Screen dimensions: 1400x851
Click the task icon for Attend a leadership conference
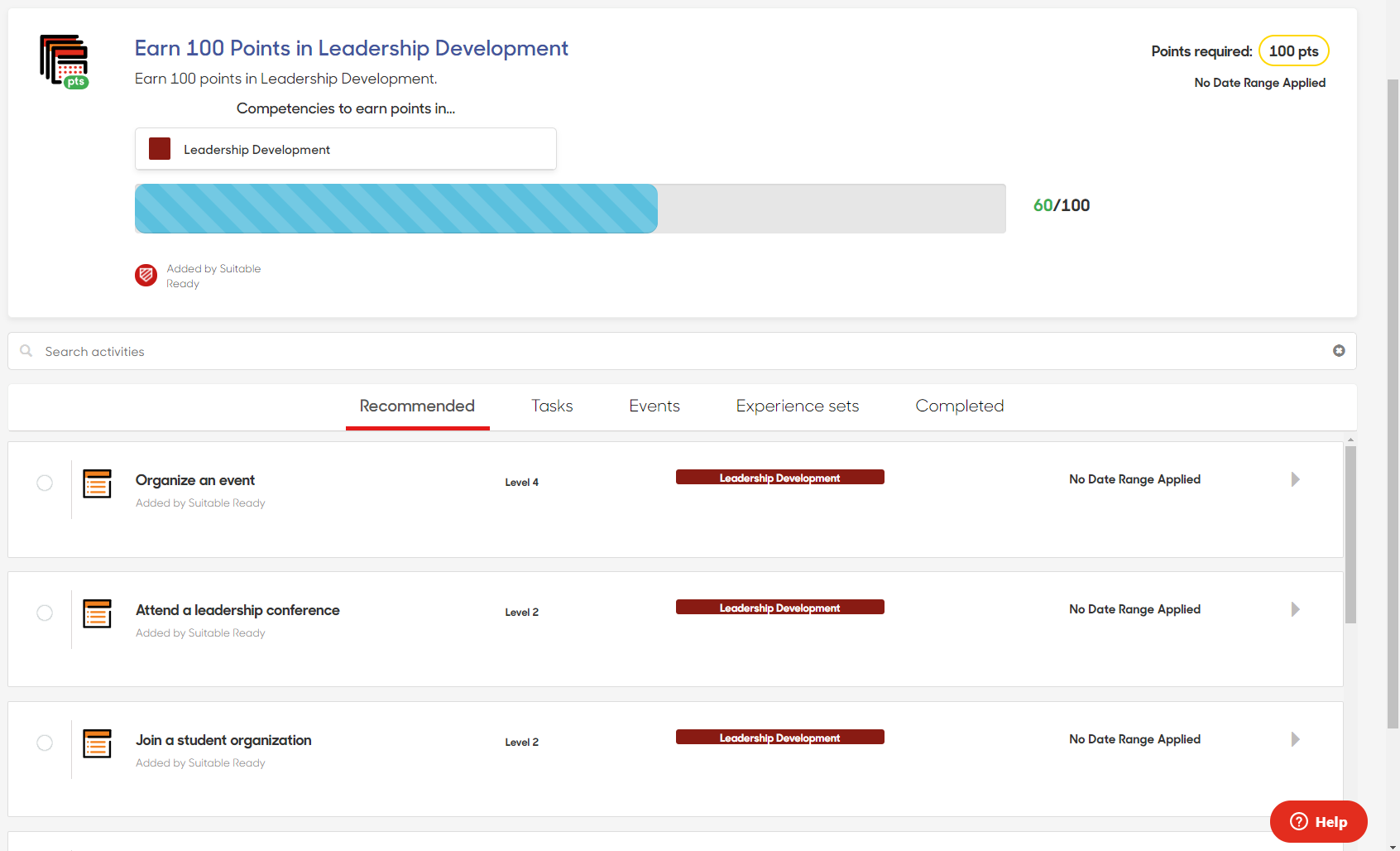tap(97, 613)
